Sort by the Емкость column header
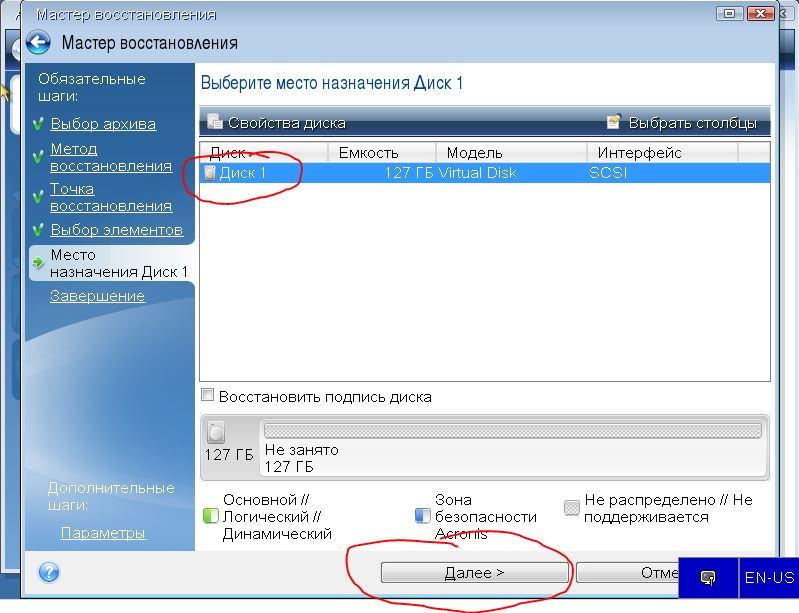Image resolution: width=799 pixels, height=613 pixels. (x=380, y=153)
